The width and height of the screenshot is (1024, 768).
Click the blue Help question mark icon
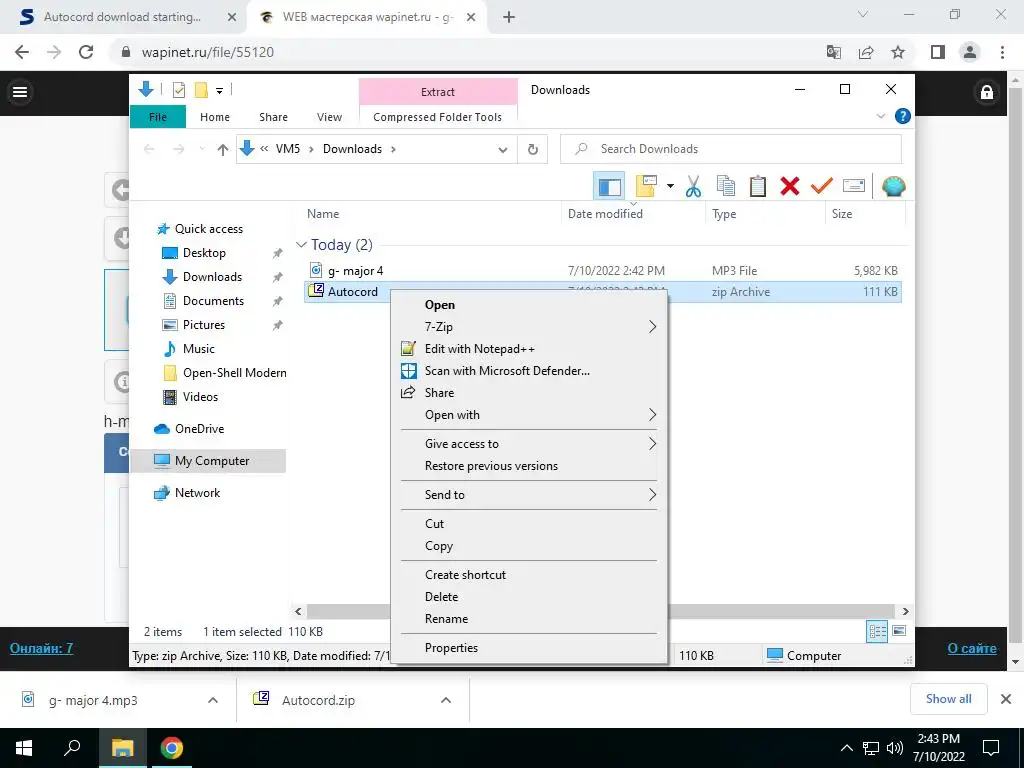(903, 116)
